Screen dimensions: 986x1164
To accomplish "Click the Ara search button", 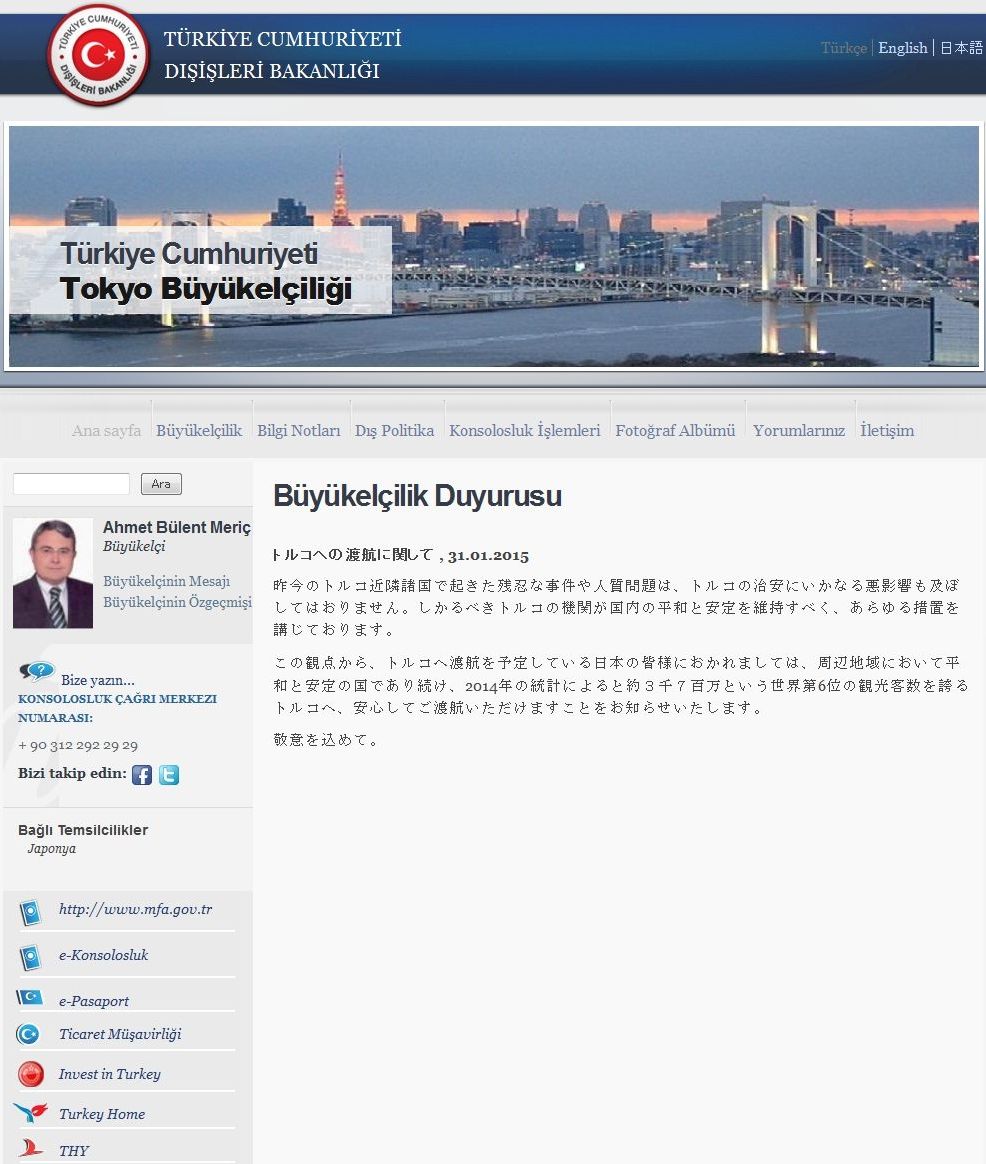I will (161, 484).
